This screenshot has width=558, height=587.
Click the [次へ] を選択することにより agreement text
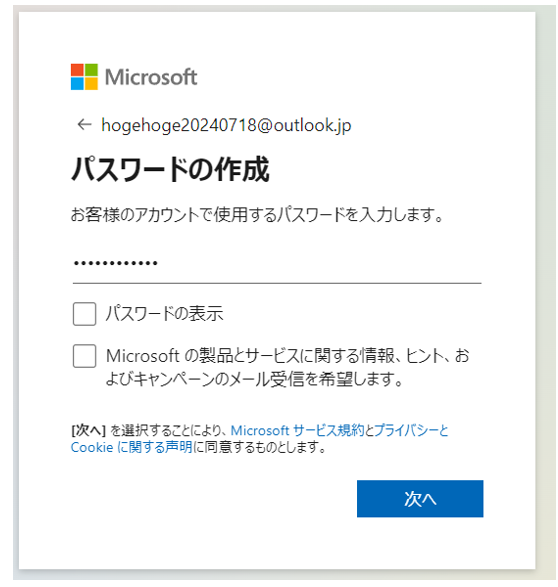(148, 431)
